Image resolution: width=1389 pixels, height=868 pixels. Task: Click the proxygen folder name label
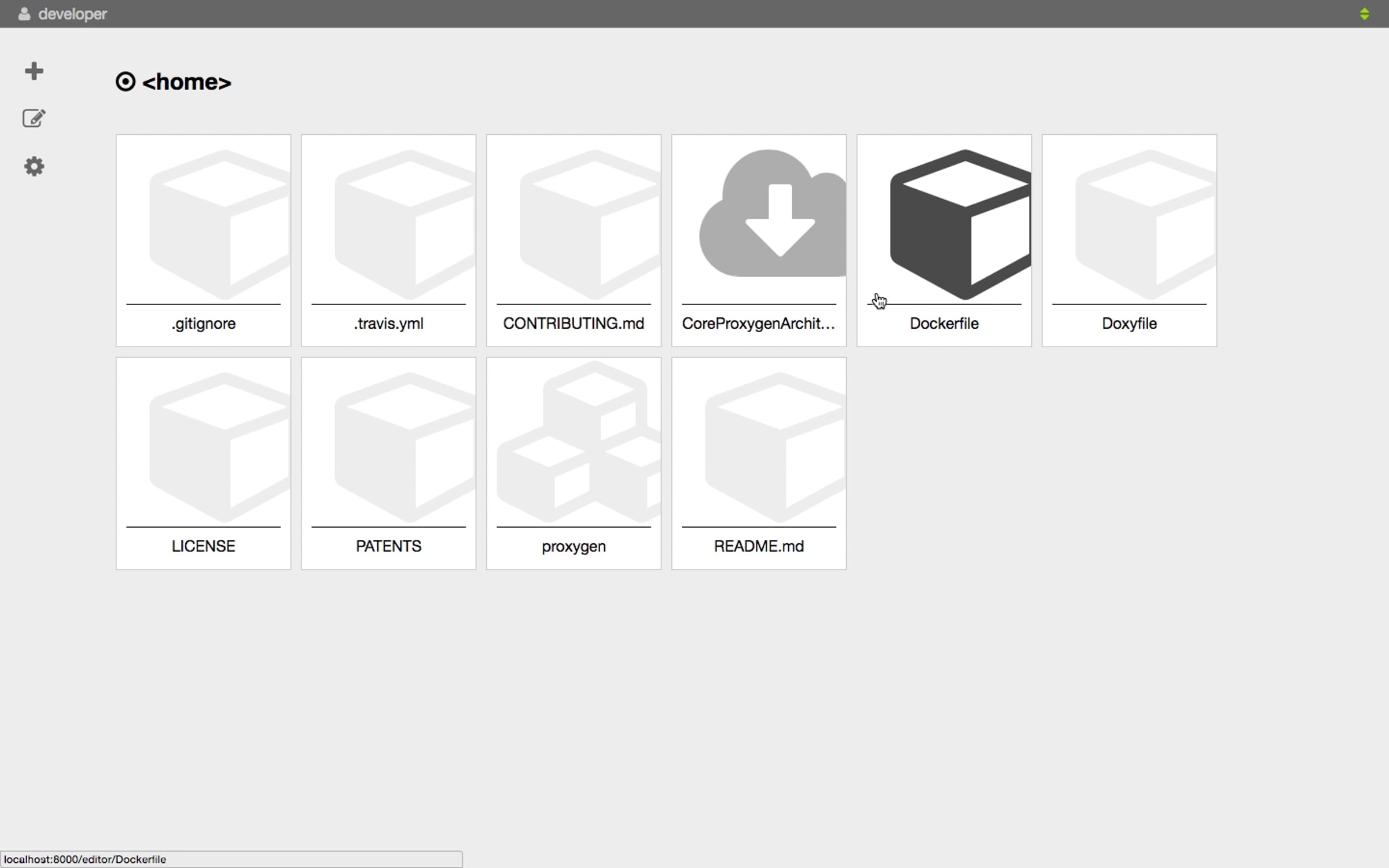click(x=574, y=546)
